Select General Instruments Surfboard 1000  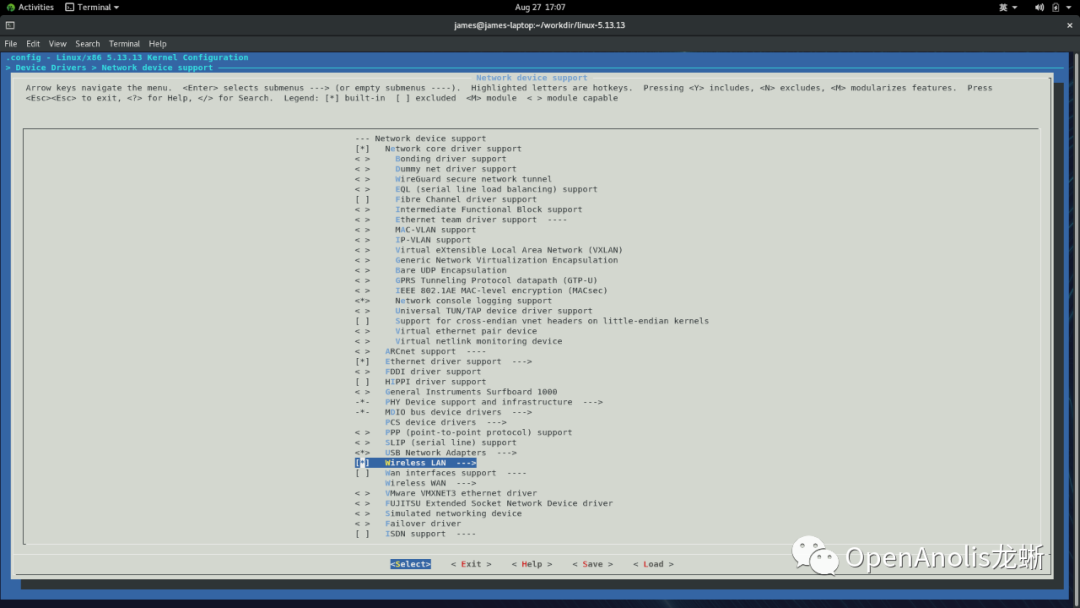click(x=471, y=392)
